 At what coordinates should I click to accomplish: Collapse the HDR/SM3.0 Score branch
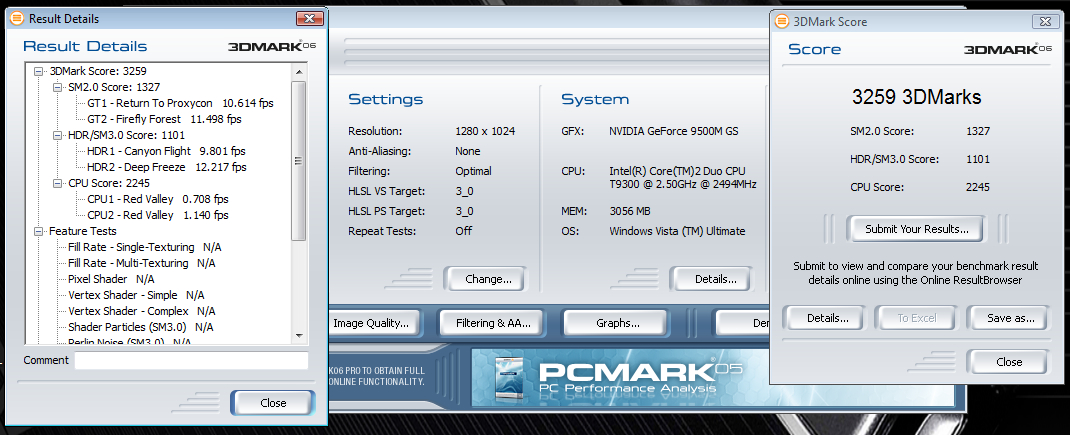click(x=58, y=135)
